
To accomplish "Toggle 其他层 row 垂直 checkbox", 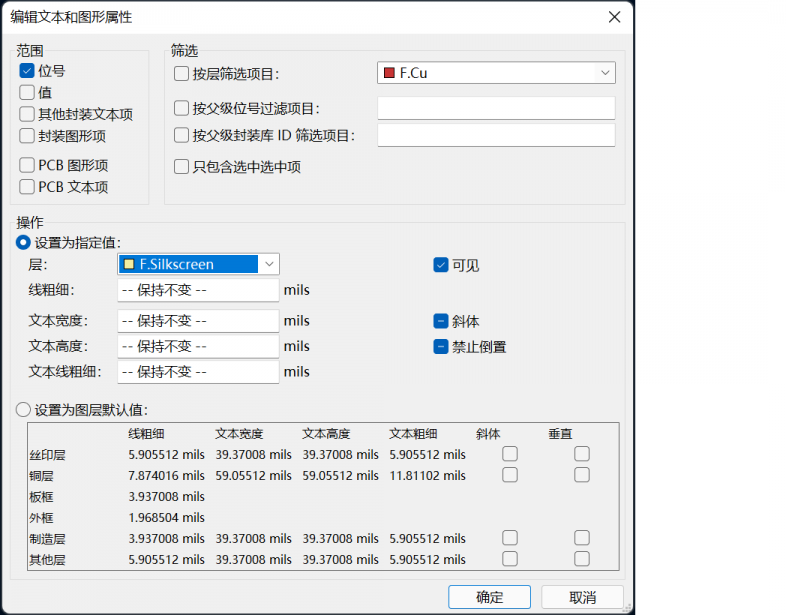I will click(582, 559).
